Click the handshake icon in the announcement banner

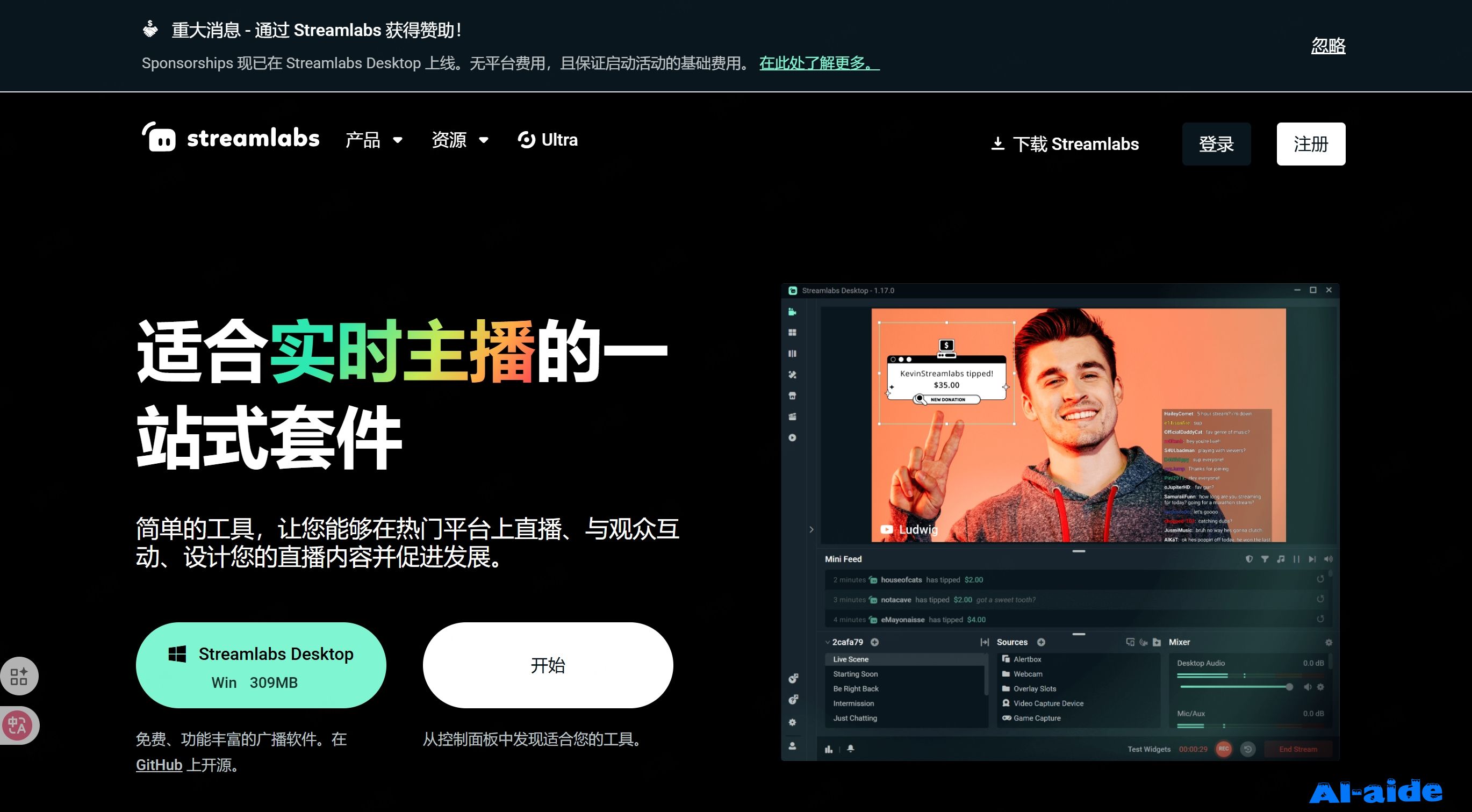pyautogui.click(x=150, y=28)
